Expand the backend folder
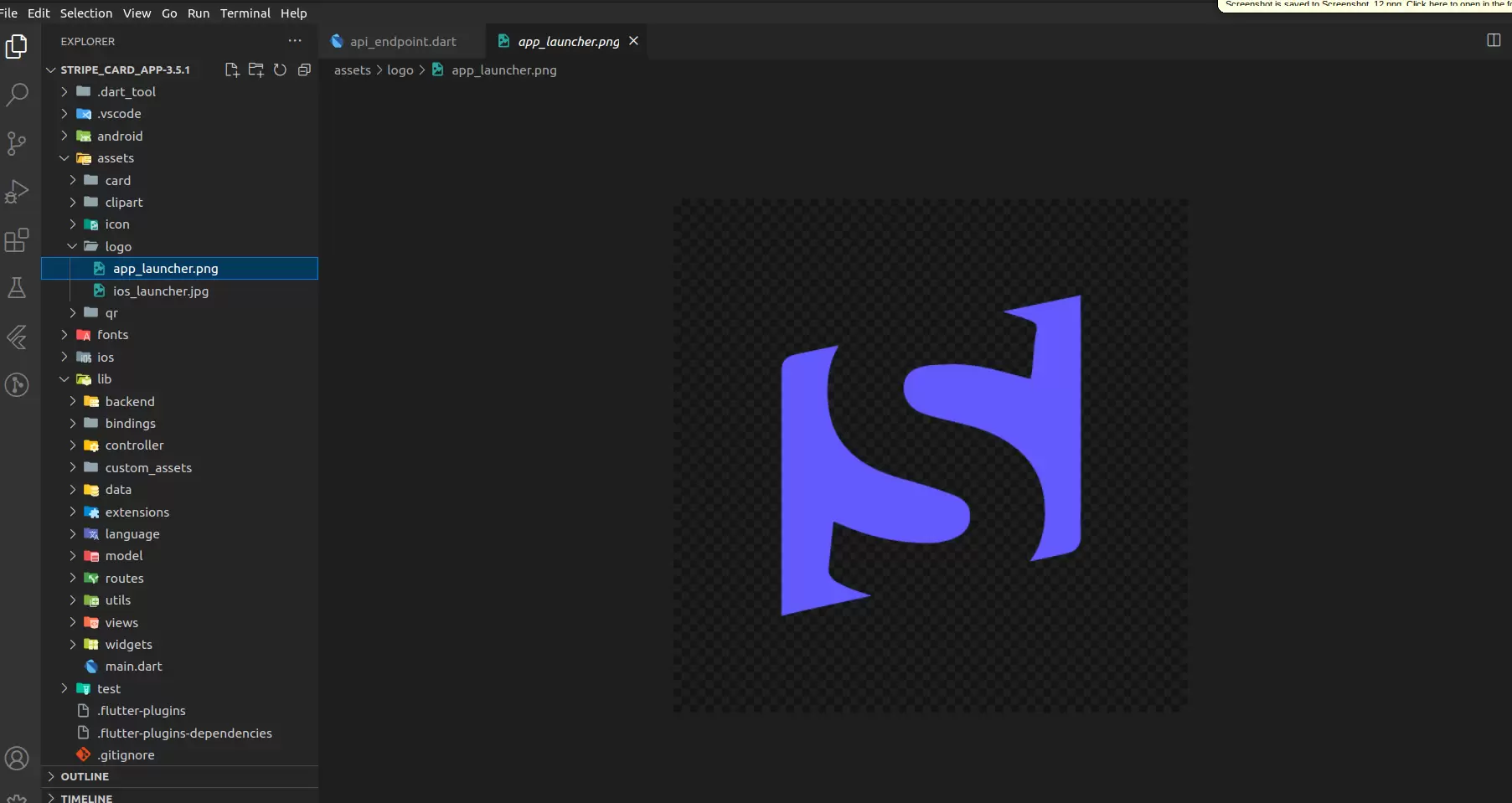 pyautogui.click(x=179, y=401)
